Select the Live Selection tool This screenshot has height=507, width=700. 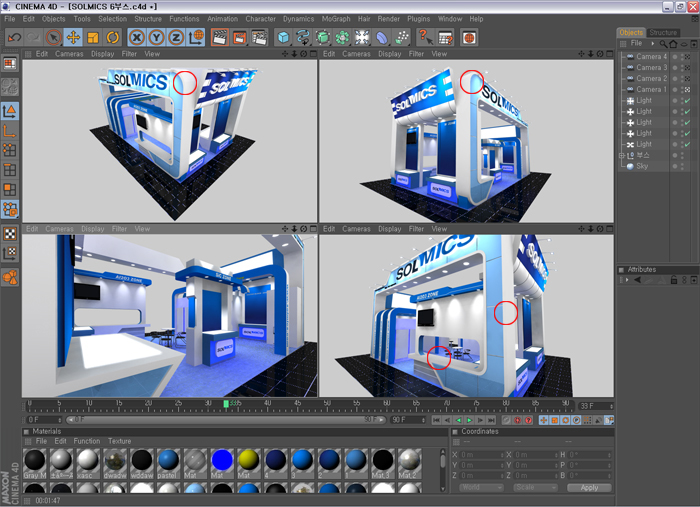tap(54, 37)
